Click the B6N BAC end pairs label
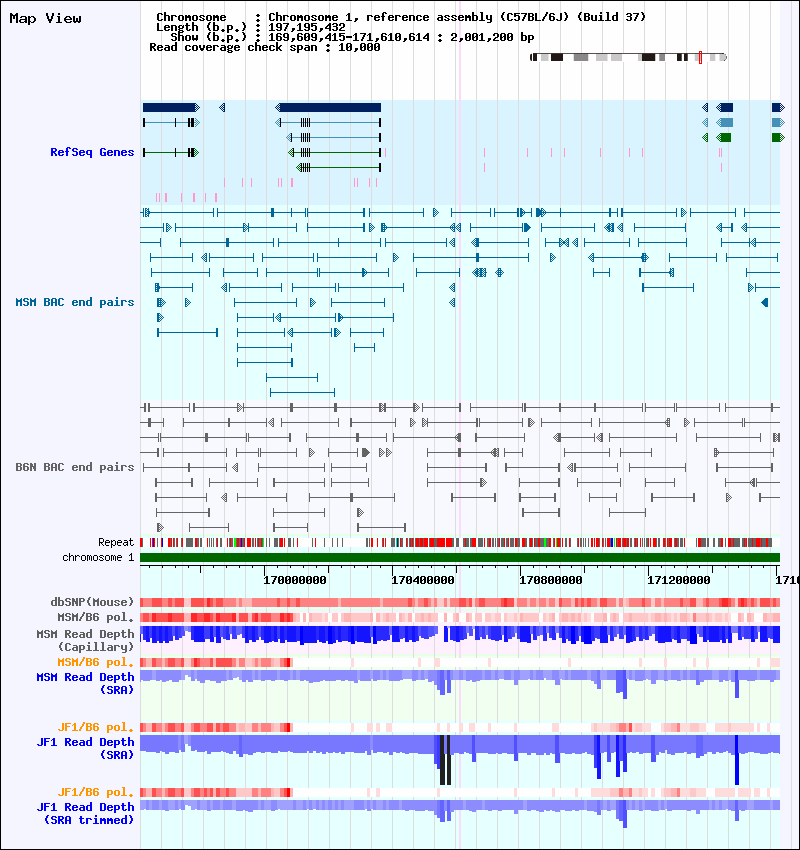This screenshot has width=800, height=850. [x=74, y=467]
